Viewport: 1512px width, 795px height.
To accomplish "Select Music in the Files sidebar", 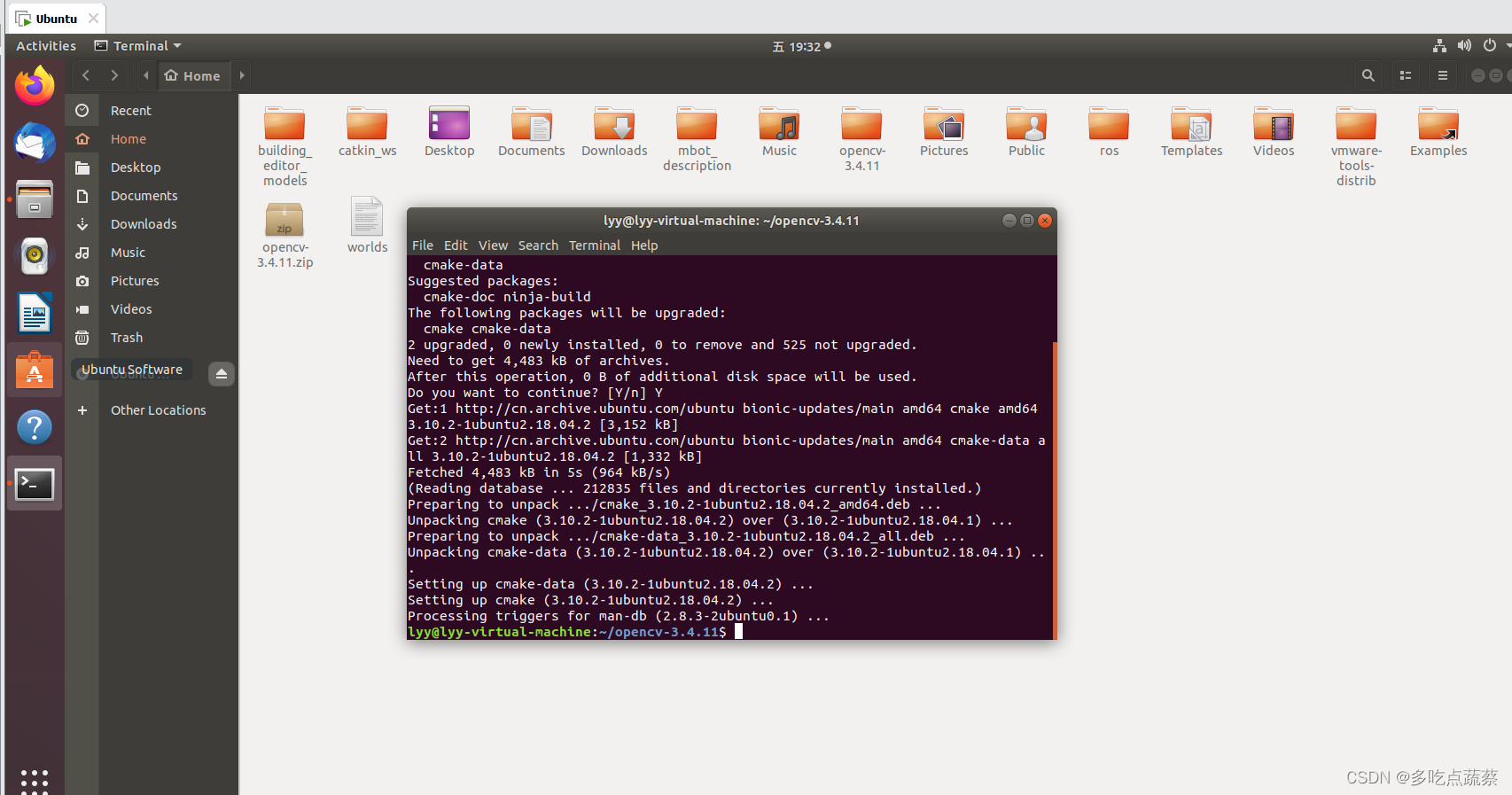I will pos(152,252).
